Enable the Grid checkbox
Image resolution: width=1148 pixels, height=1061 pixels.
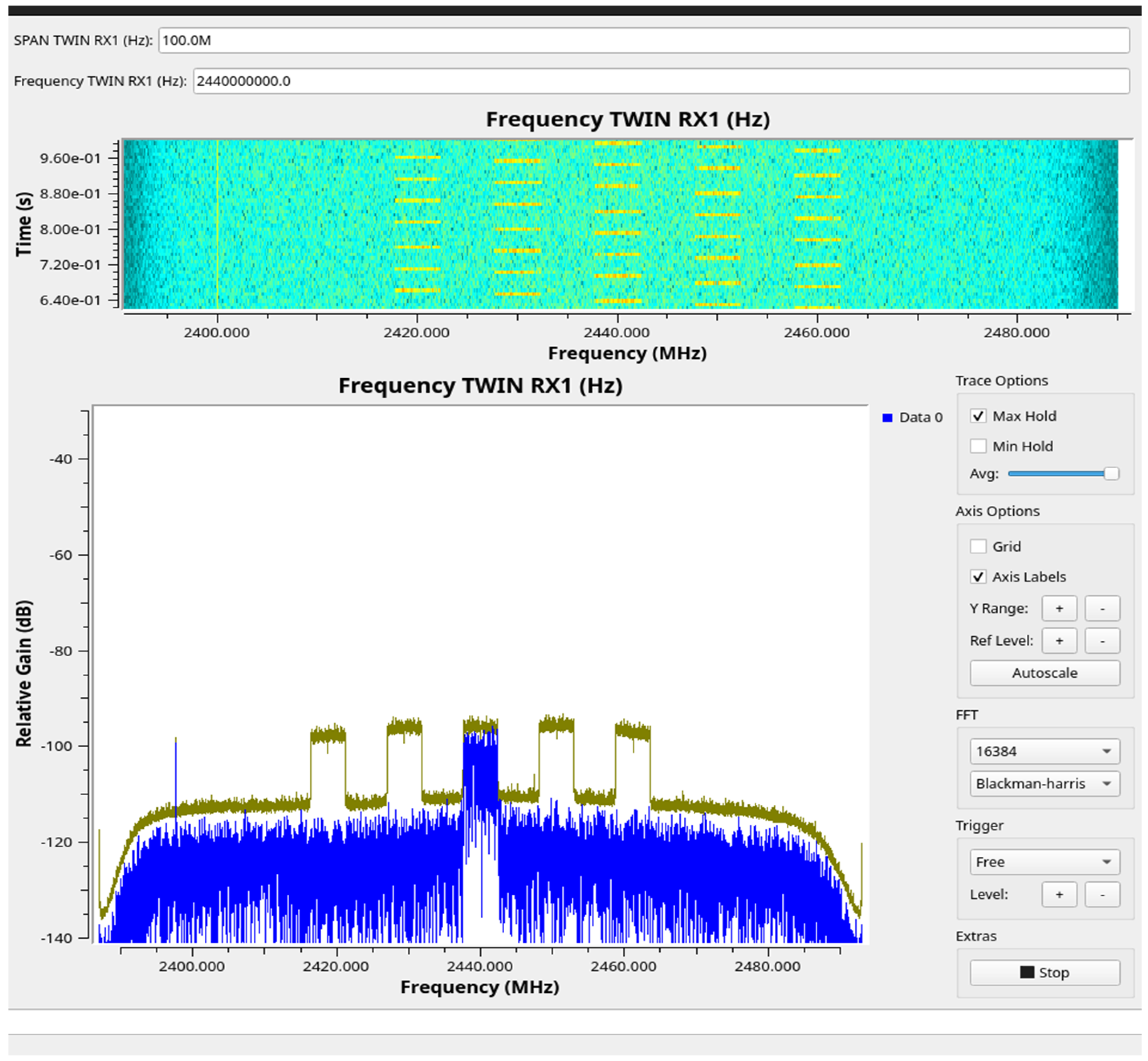[x=977, y=546]
